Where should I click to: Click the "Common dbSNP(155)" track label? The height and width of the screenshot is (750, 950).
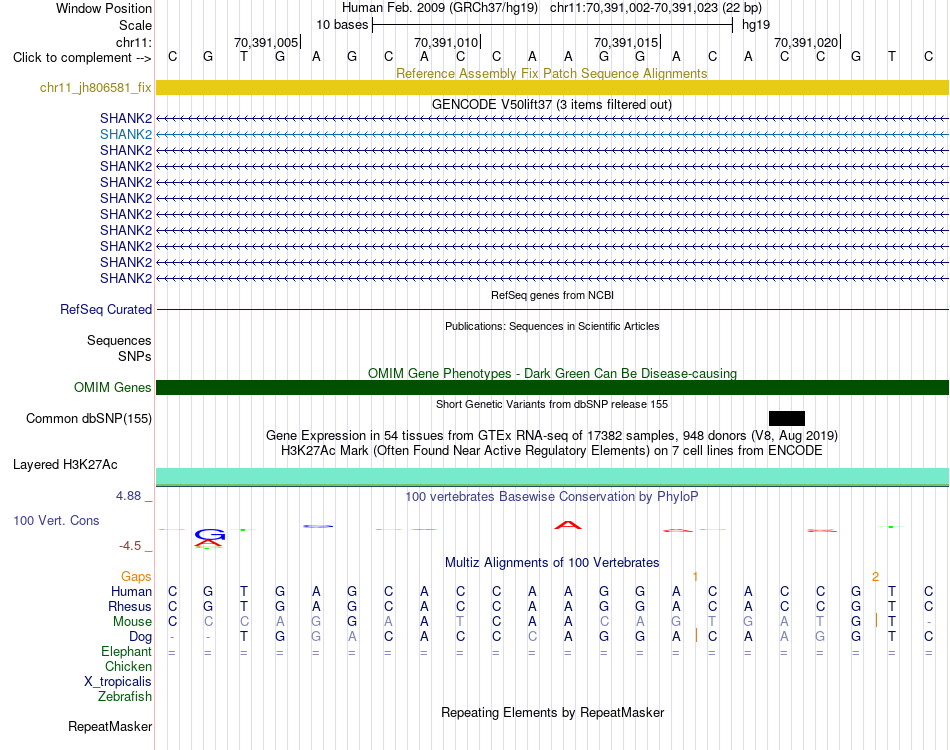pyautogui.click(x=89, y=419)
